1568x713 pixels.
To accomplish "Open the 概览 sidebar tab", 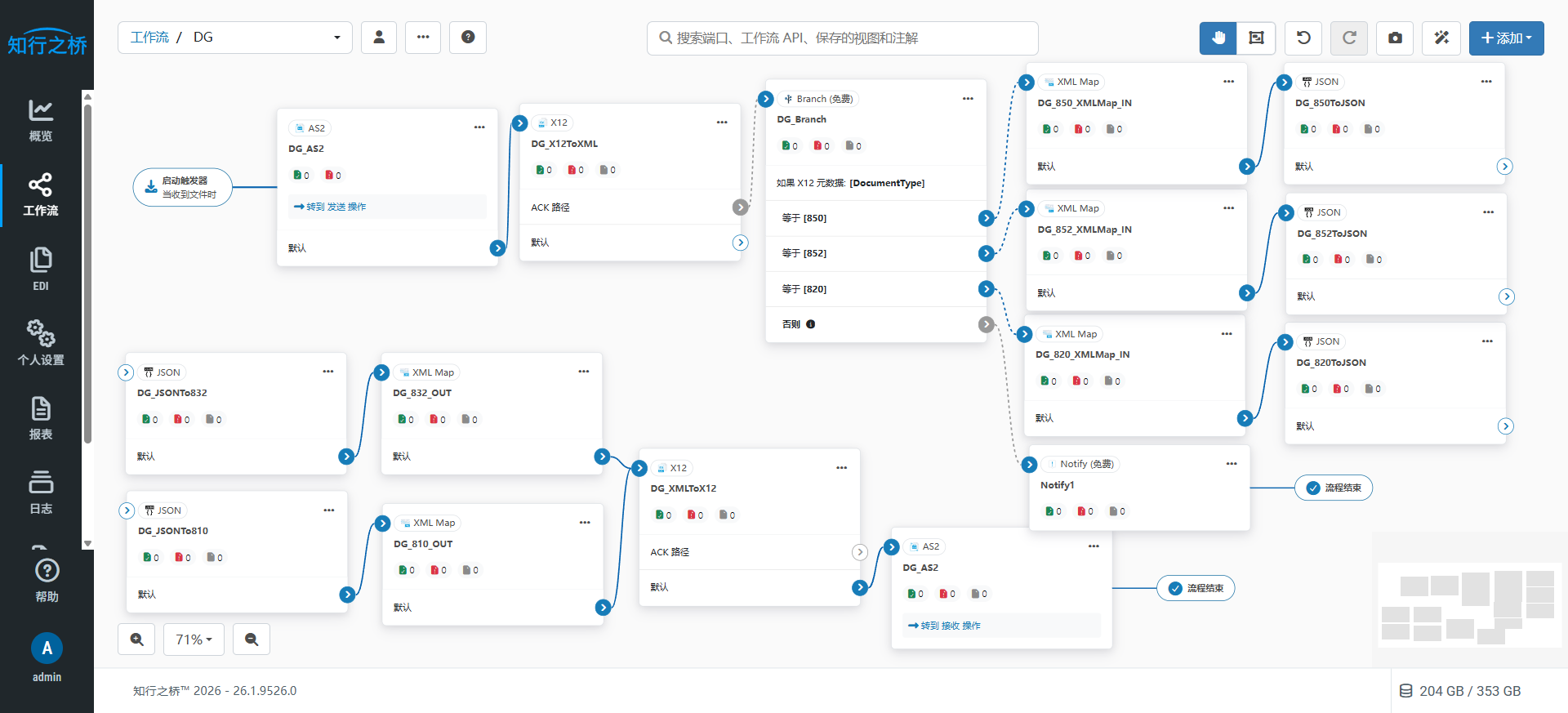I will (x=41, y=120).
